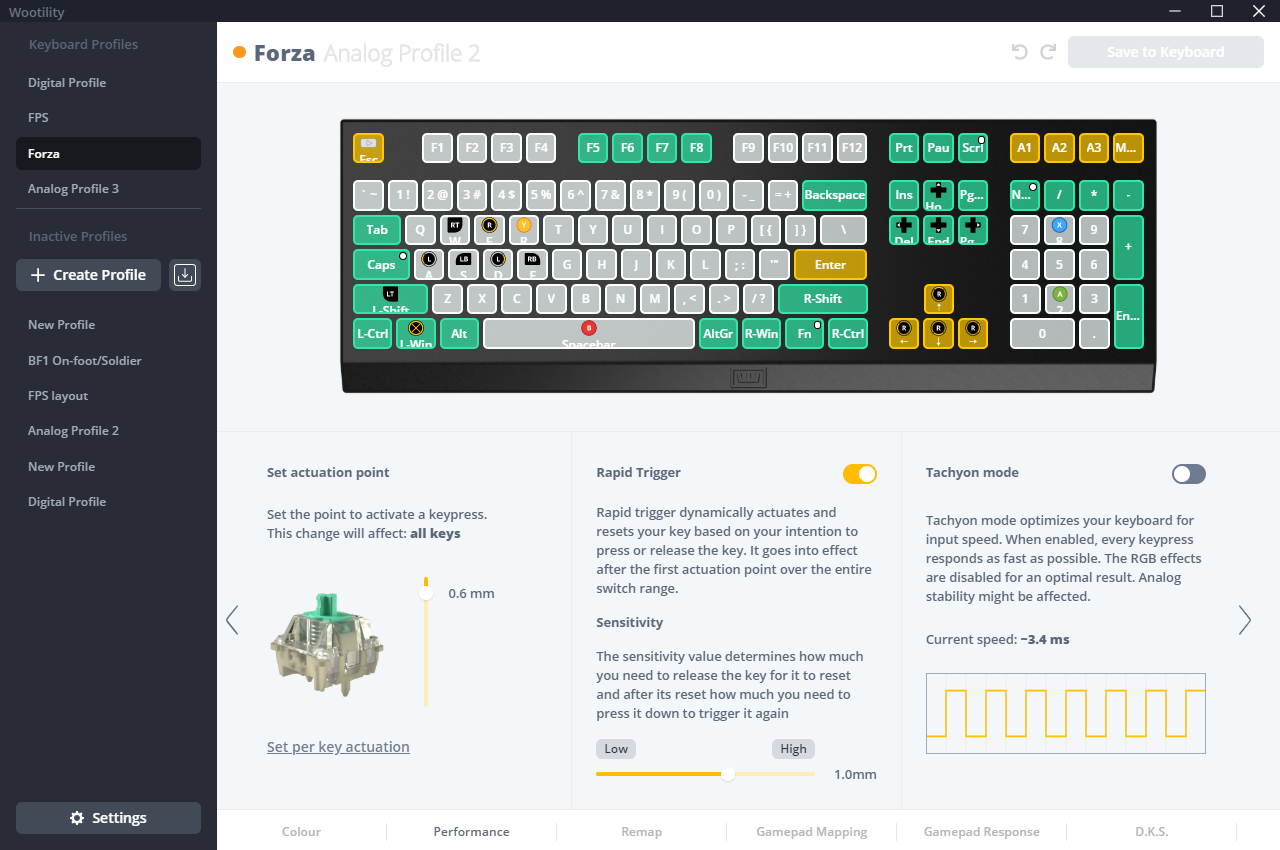Click the redo arrow icon
The width and height of the screenshot is (1280, 850).
tap(1048, 52)
